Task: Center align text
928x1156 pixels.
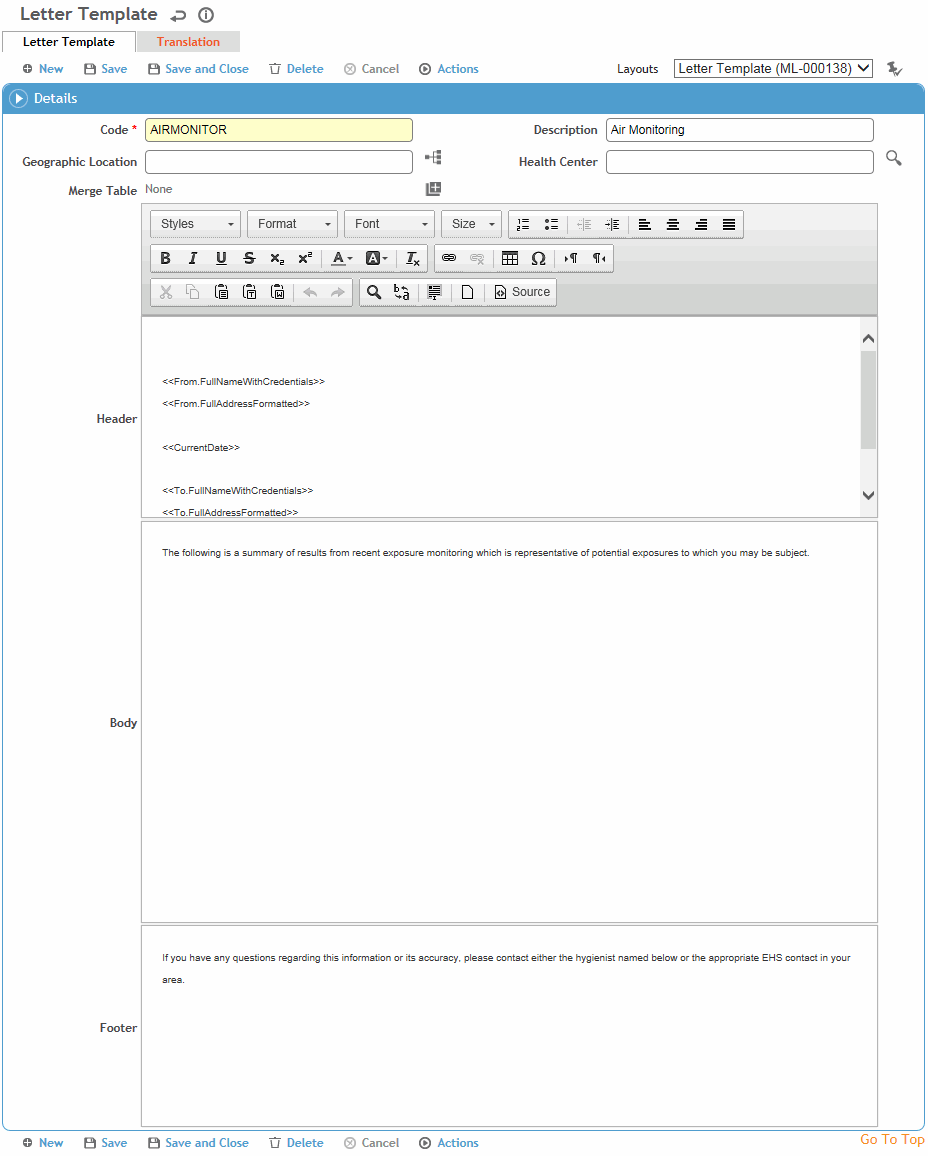Action: 673,224
